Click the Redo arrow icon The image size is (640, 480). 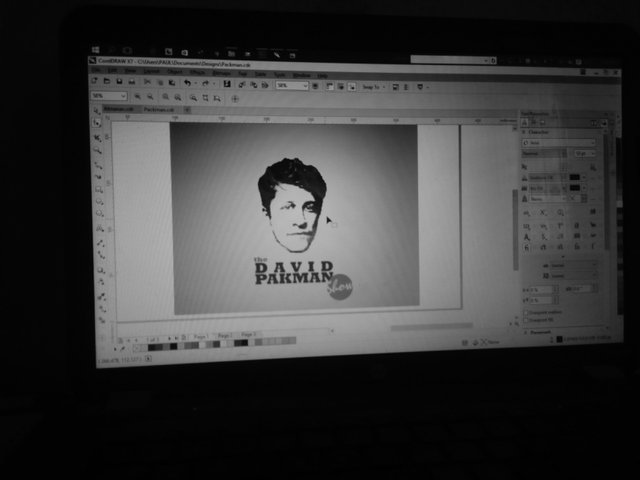pyautogui.click(x=205, y=84)
